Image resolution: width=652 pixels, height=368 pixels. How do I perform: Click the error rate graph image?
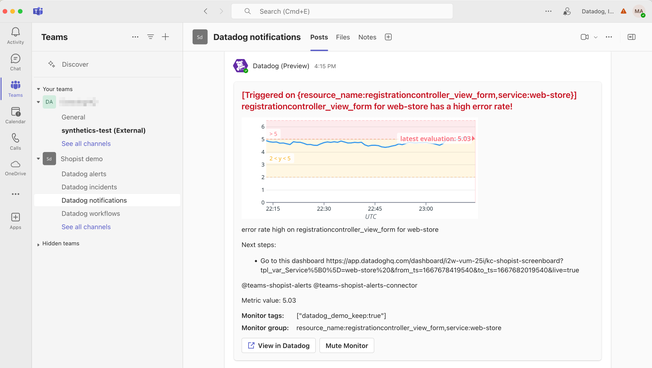tap(359, 168)
